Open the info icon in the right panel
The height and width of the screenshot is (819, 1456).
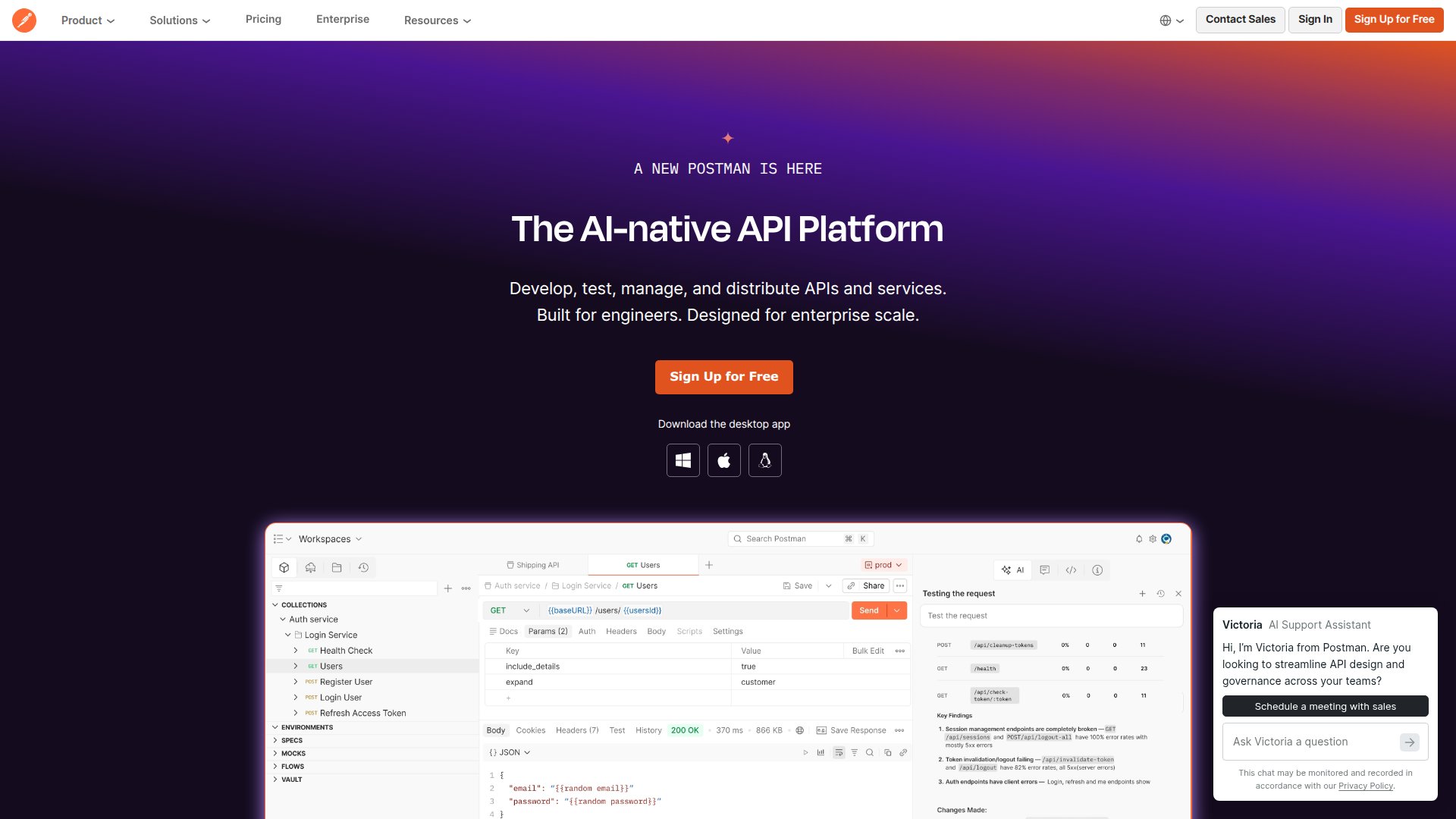1097,570
